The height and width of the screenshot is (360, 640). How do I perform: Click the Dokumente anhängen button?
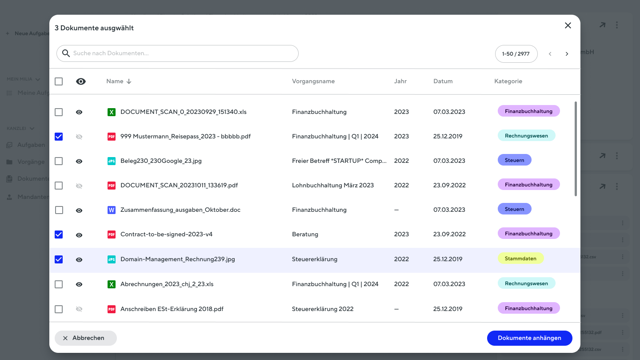[x=529, y=338]
